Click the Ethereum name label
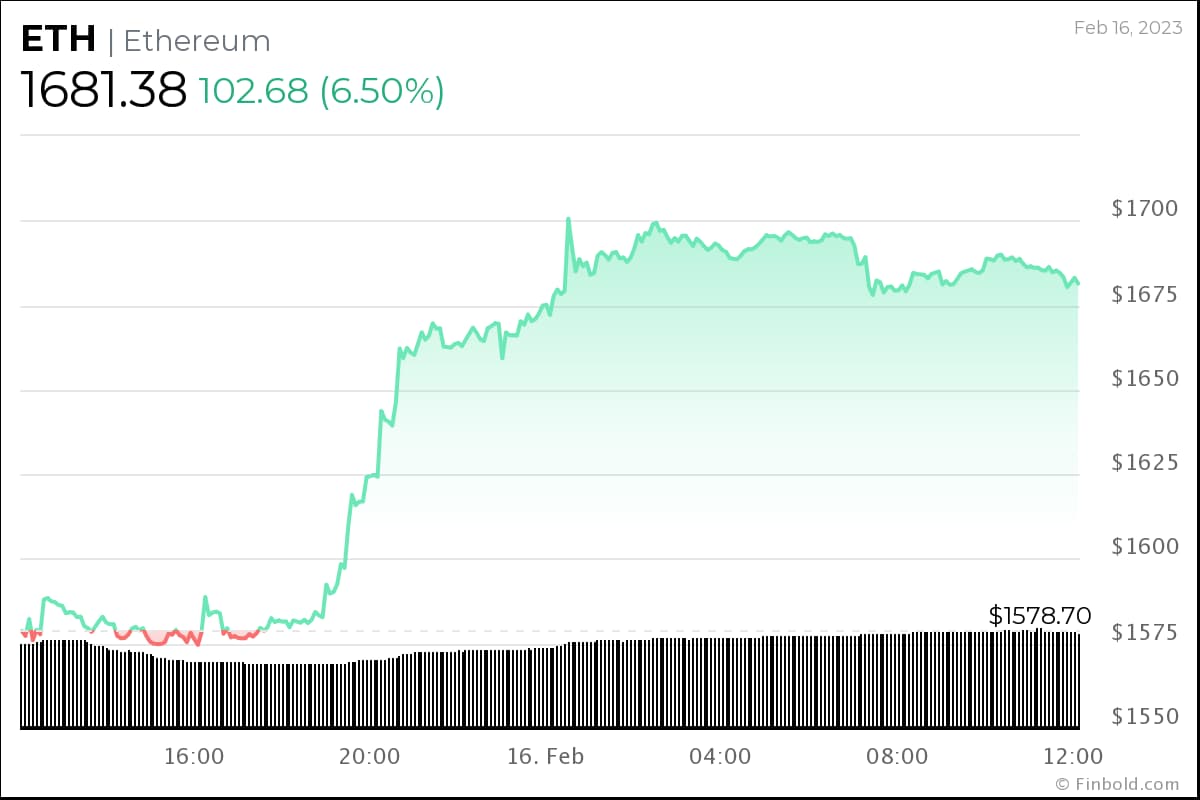 [197, 41]
